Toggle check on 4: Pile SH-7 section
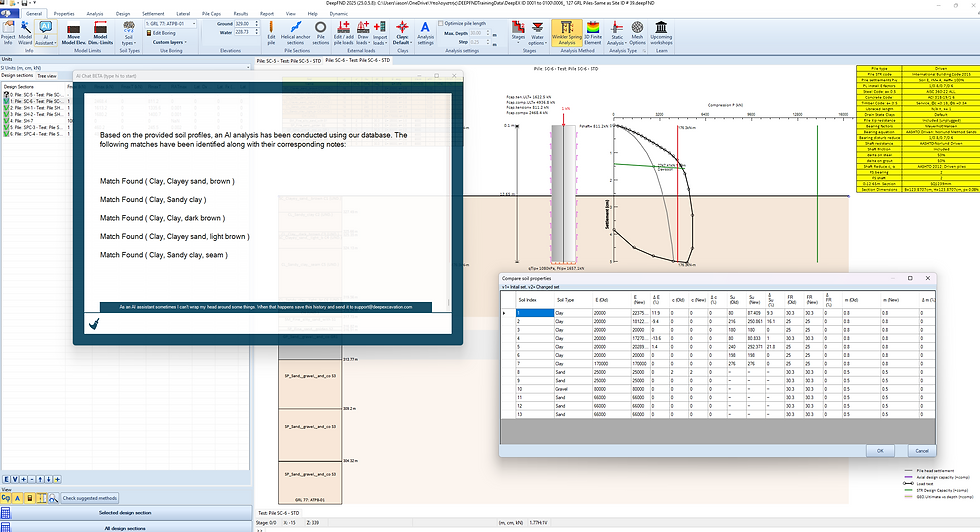This screenshot has width=980, height=532. 6,121
